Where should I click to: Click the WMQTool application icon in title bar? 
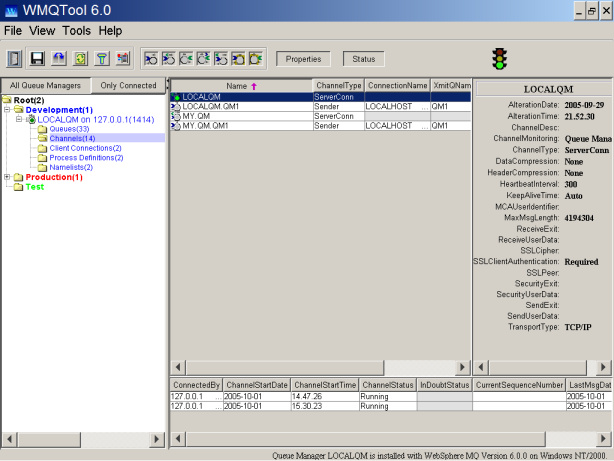pyautogui.click(x=11, y=11)
